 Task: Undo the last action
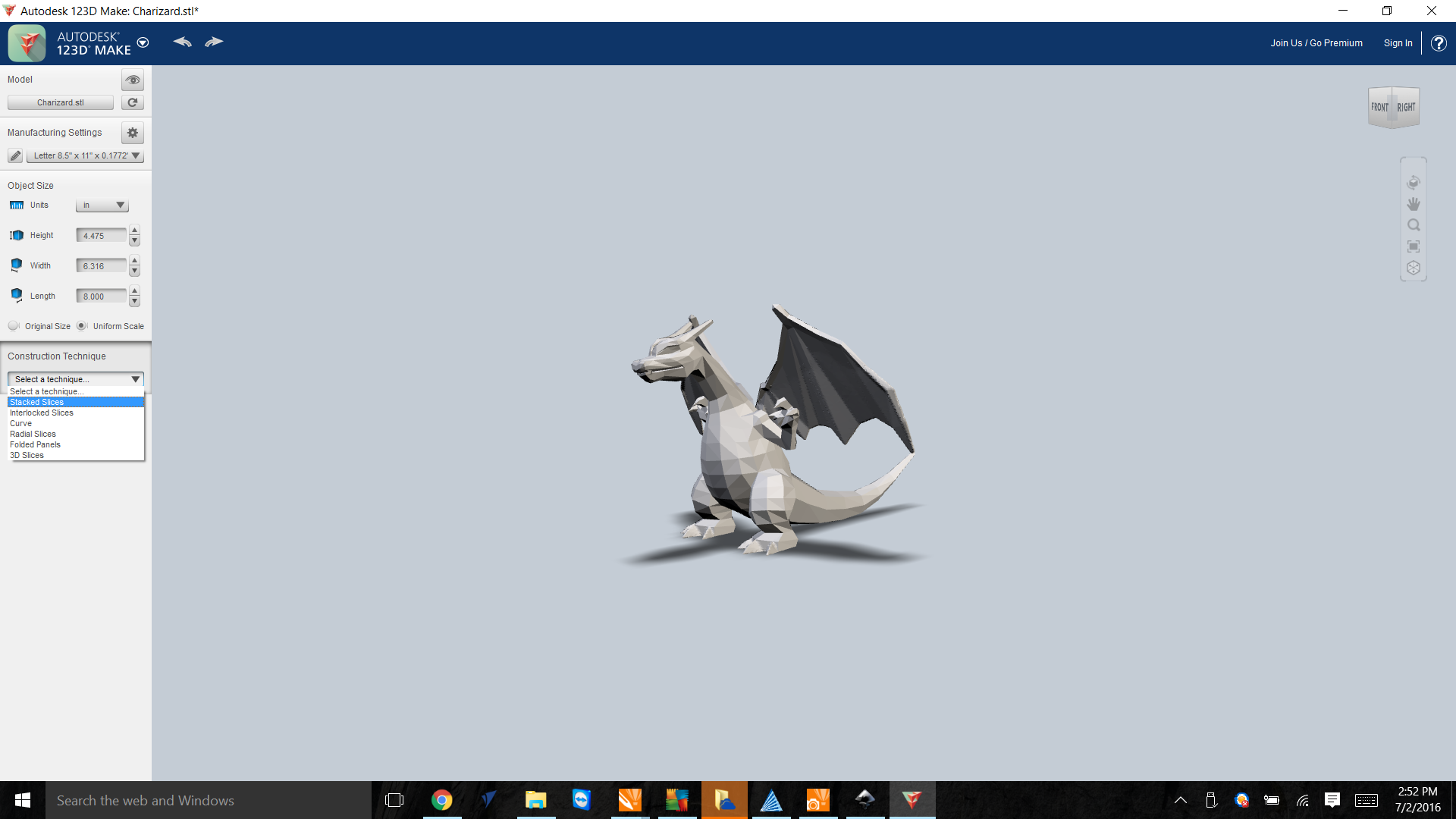(182, 42)
